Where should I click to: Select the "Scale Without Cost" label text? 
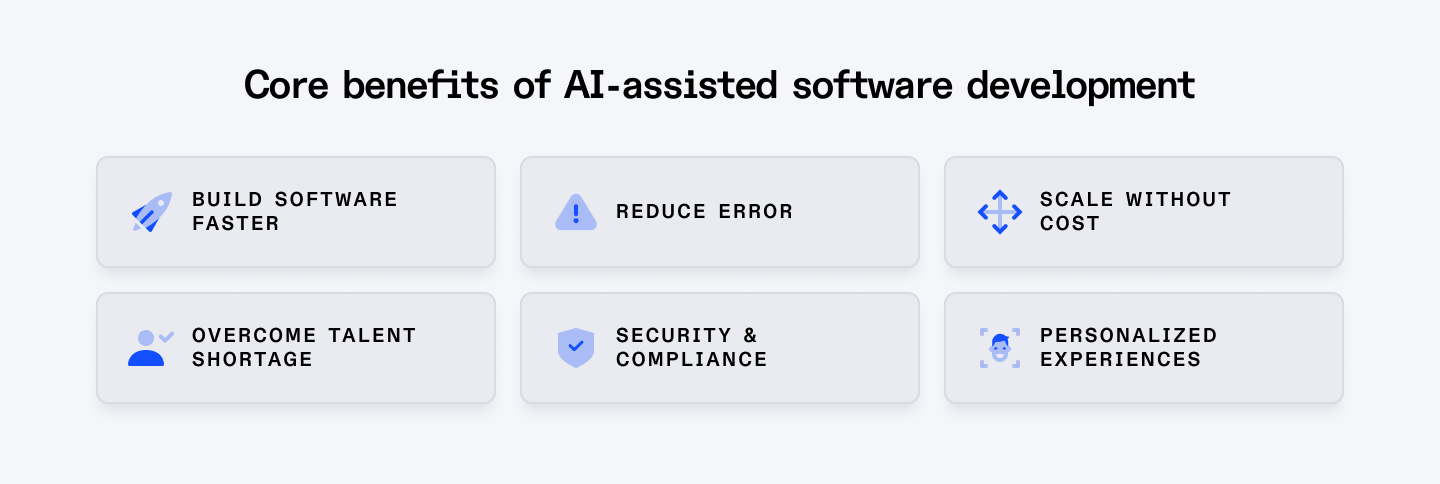[x=1135, y=211]
